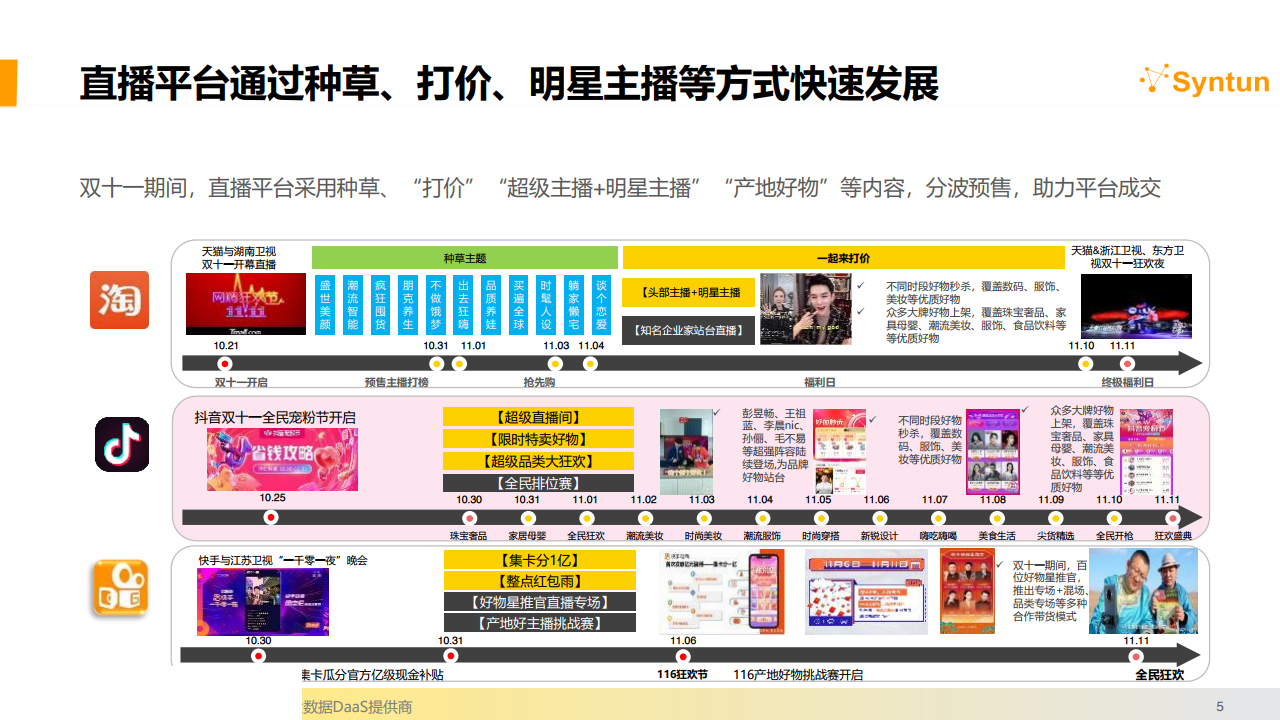
Task: Click the blue 谈个恋爱 theme box
Action: [x=600, y=304]
